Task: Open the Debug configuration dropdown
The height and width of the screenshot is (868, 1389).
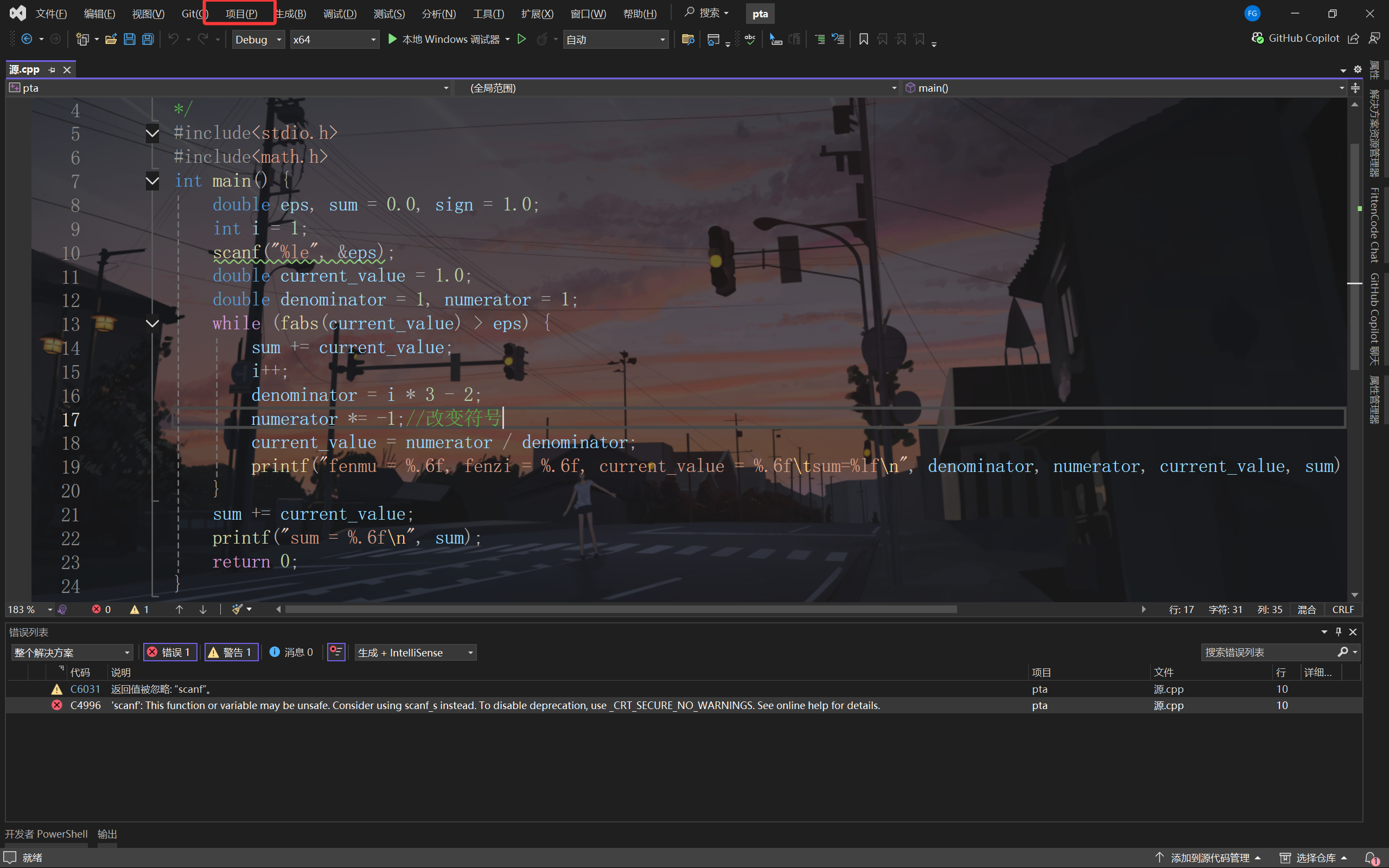Action: click(x=258, y=39)
